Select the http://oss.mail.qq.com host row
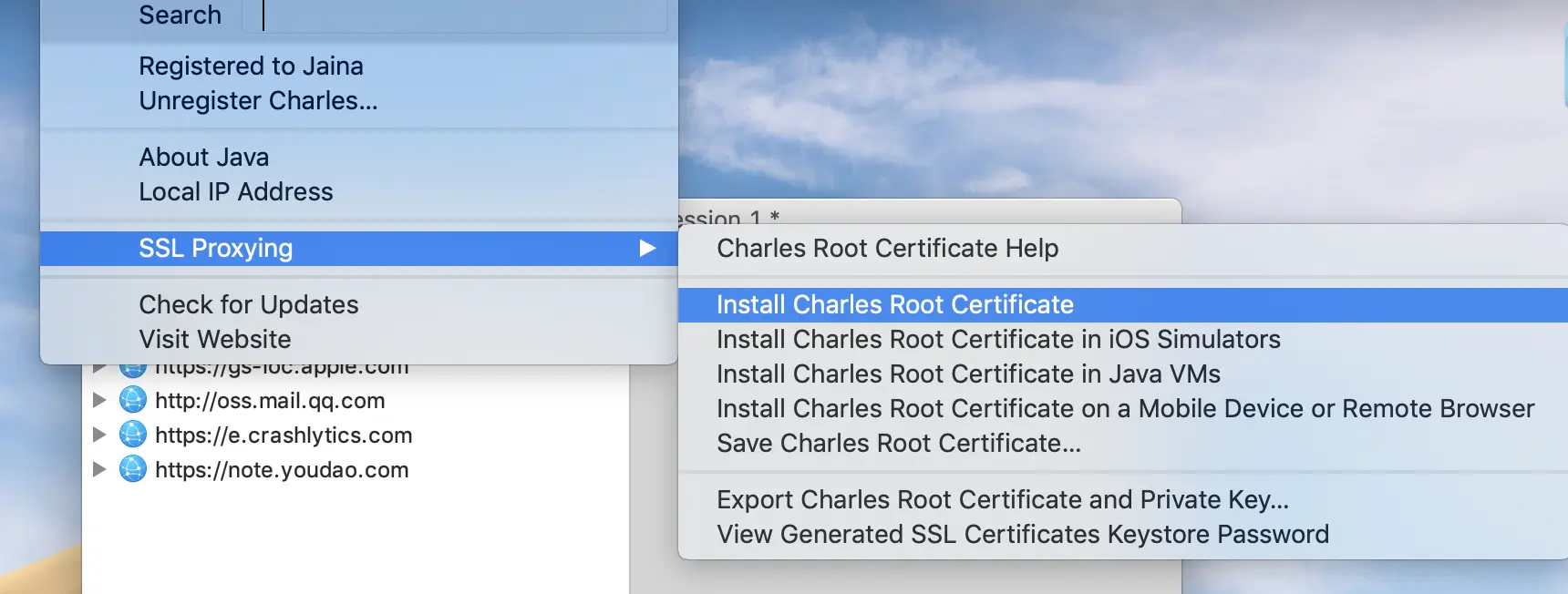The width and height of the screenshot is (1568, 594). (356, 400)
